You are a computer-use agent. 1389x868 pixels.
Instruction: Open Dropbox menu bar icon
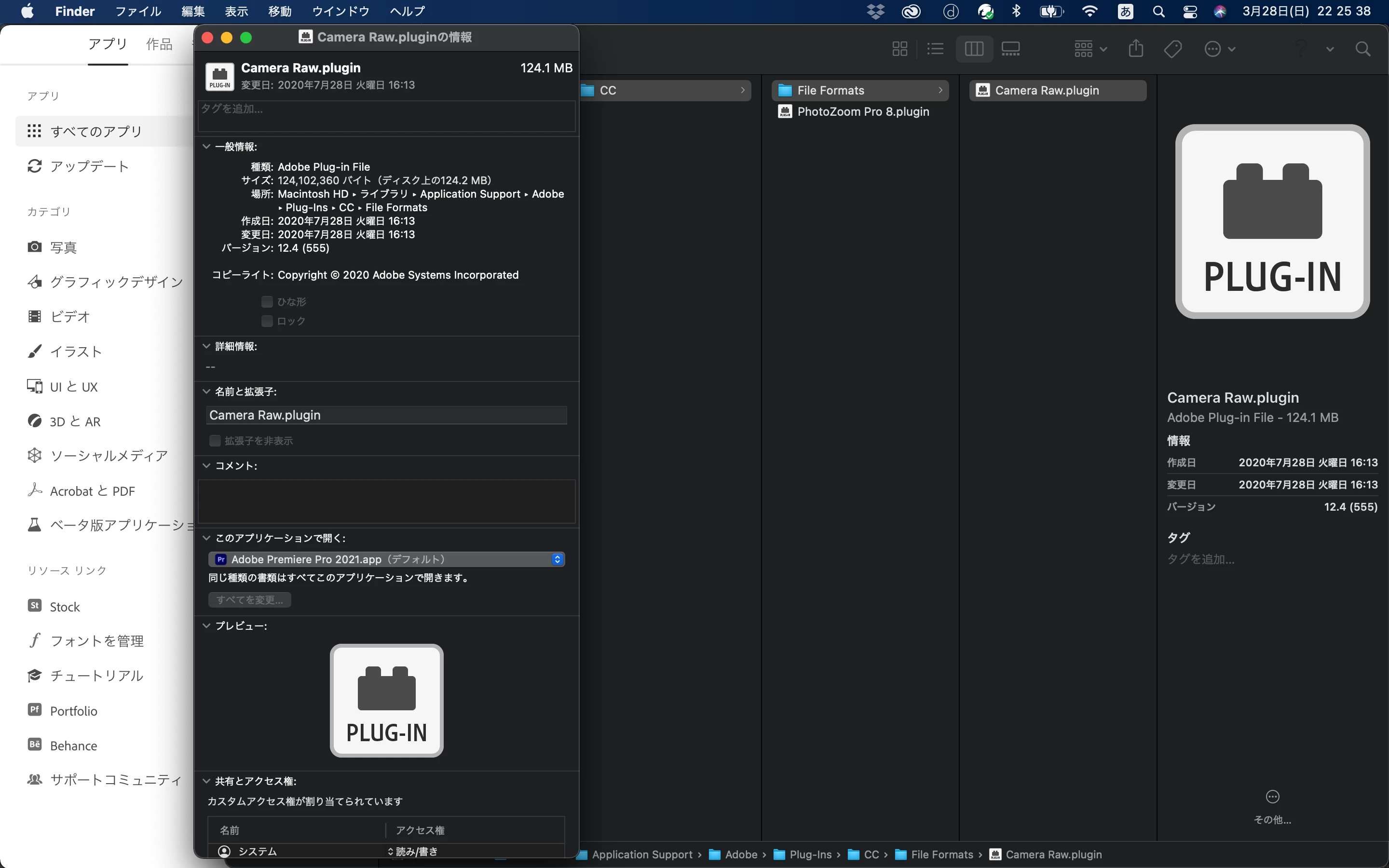875,12
